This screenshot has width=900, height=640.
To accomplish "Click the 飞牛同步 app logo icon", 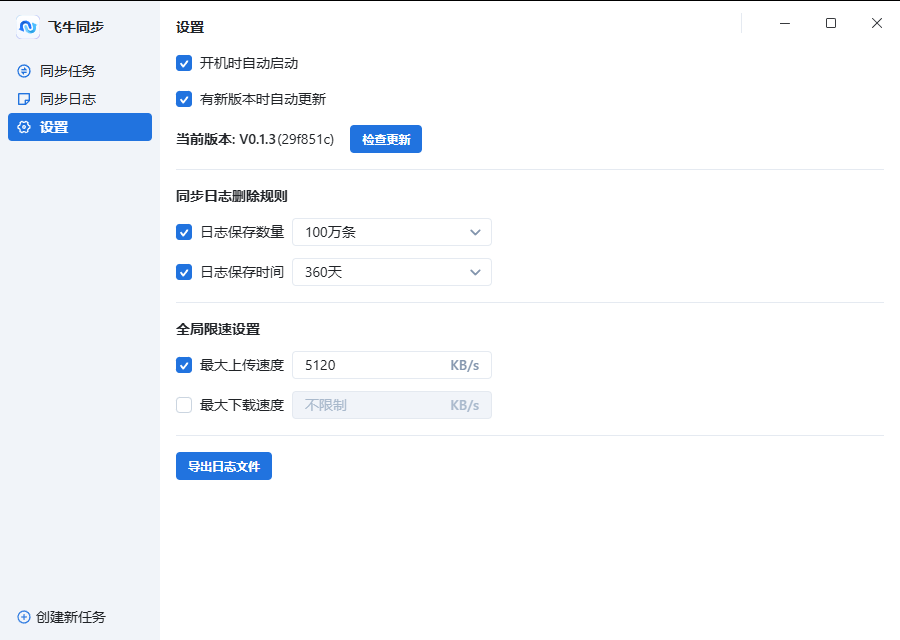I will point(28,27).
